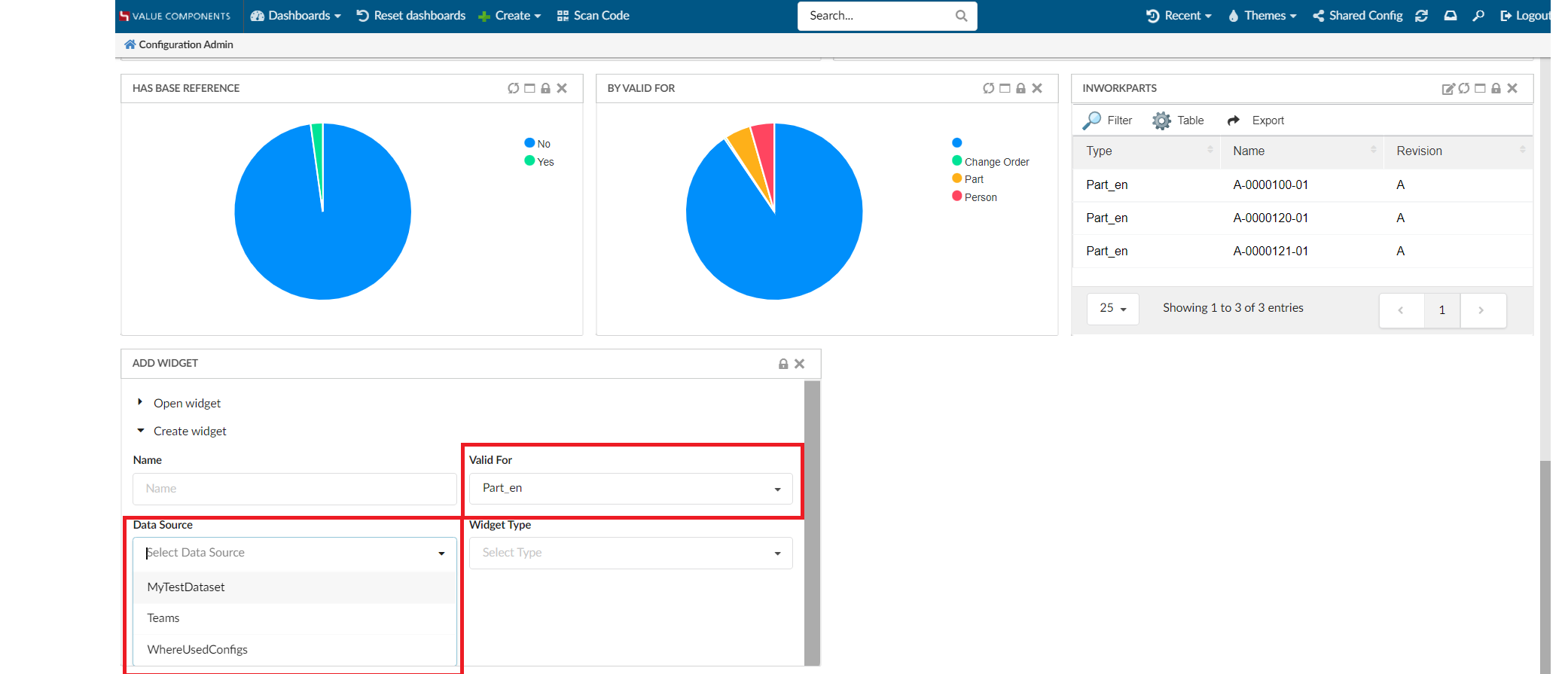Refresh the BY VALID FOR widget
Image resolution: width=1568 pixels, height=674 pixels.
pos(988,89)
